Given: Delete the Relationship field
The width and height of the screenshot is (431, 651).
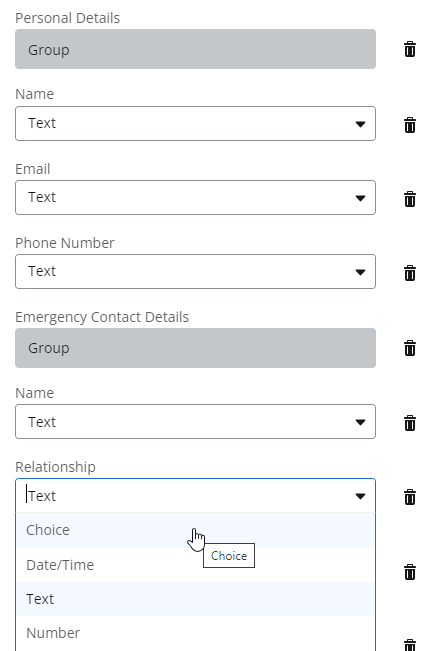Looking at the screenshot, I should [409, 497].
